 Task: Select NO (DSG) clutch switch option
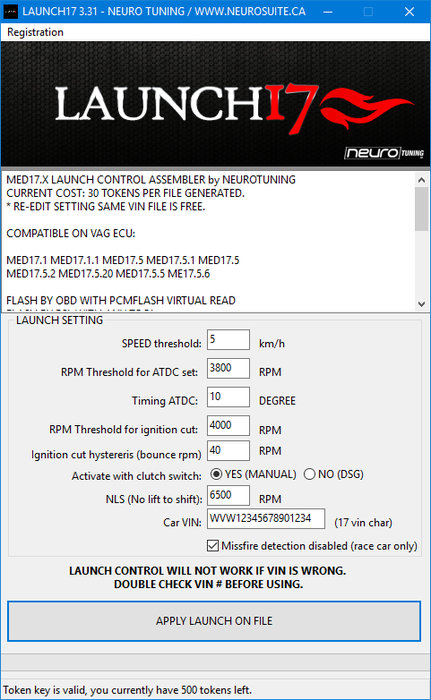pyautogui.click(x=334, y=474)
